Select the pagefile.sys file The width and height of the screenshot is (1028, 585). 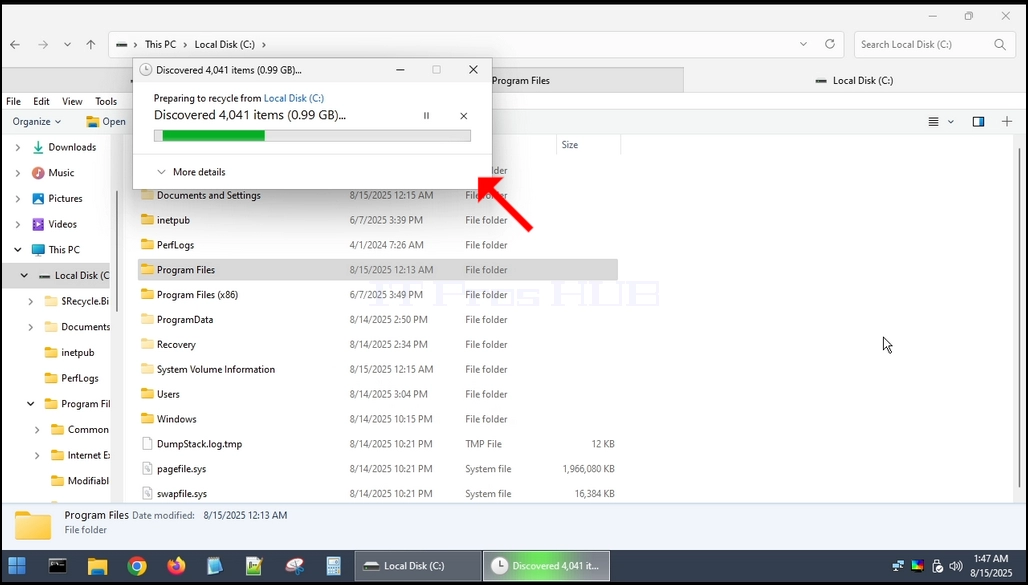tap(378, 469)
